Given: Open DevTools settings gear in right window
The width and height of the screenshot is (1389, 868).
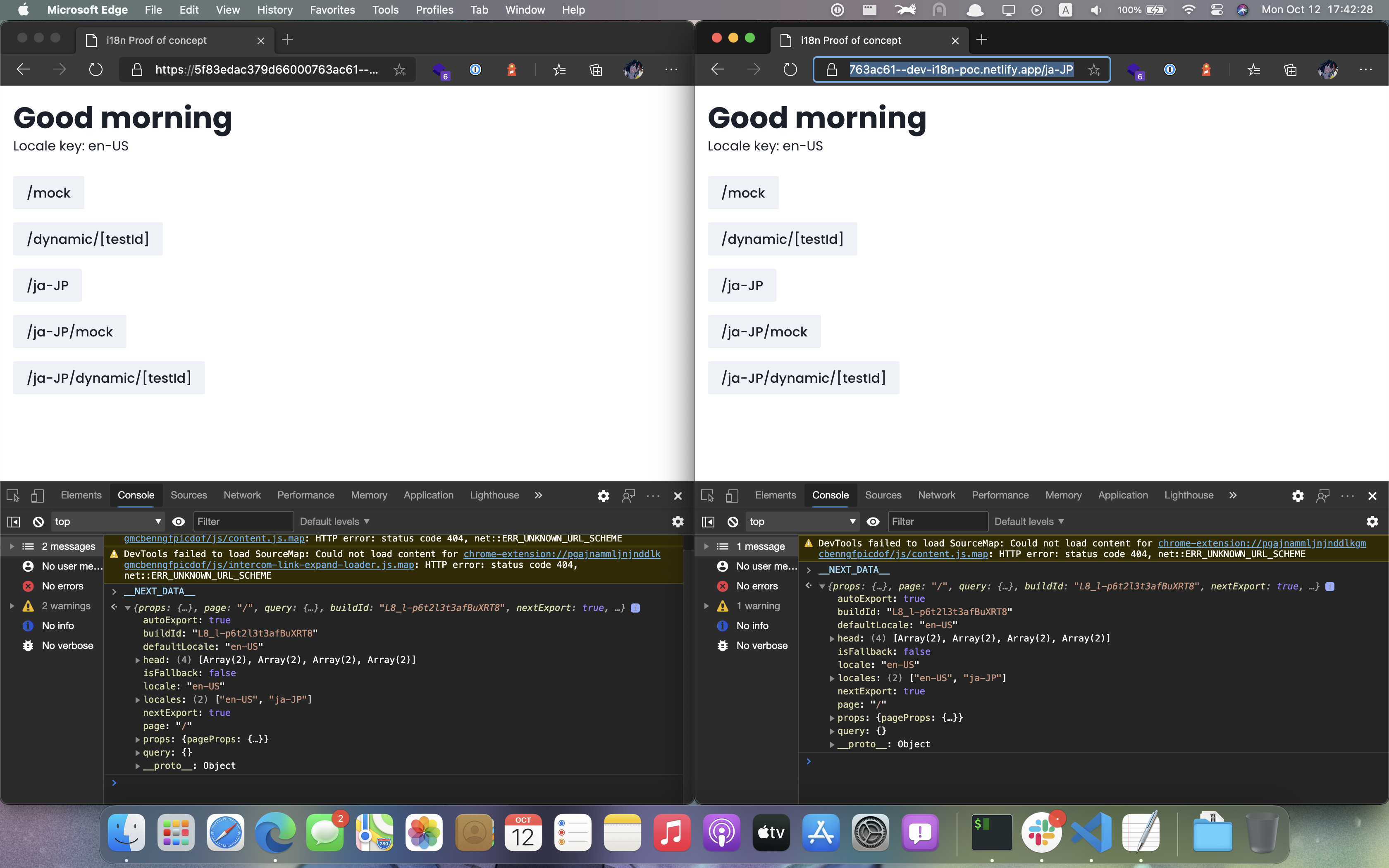Looking at the screenshot, I should (x=1298, y=496).
